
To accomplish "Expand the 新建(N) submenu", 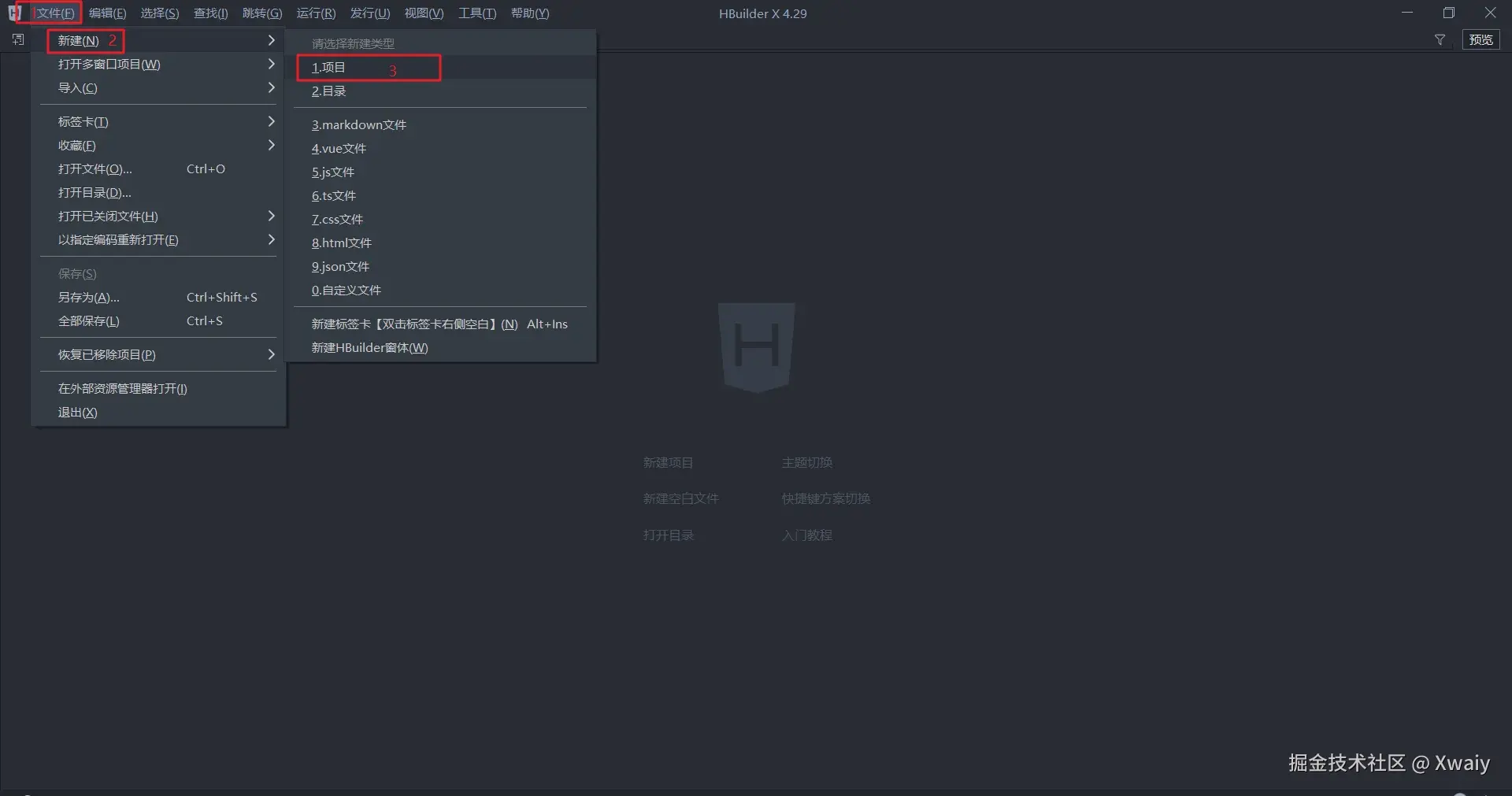I will coord(158,40).
